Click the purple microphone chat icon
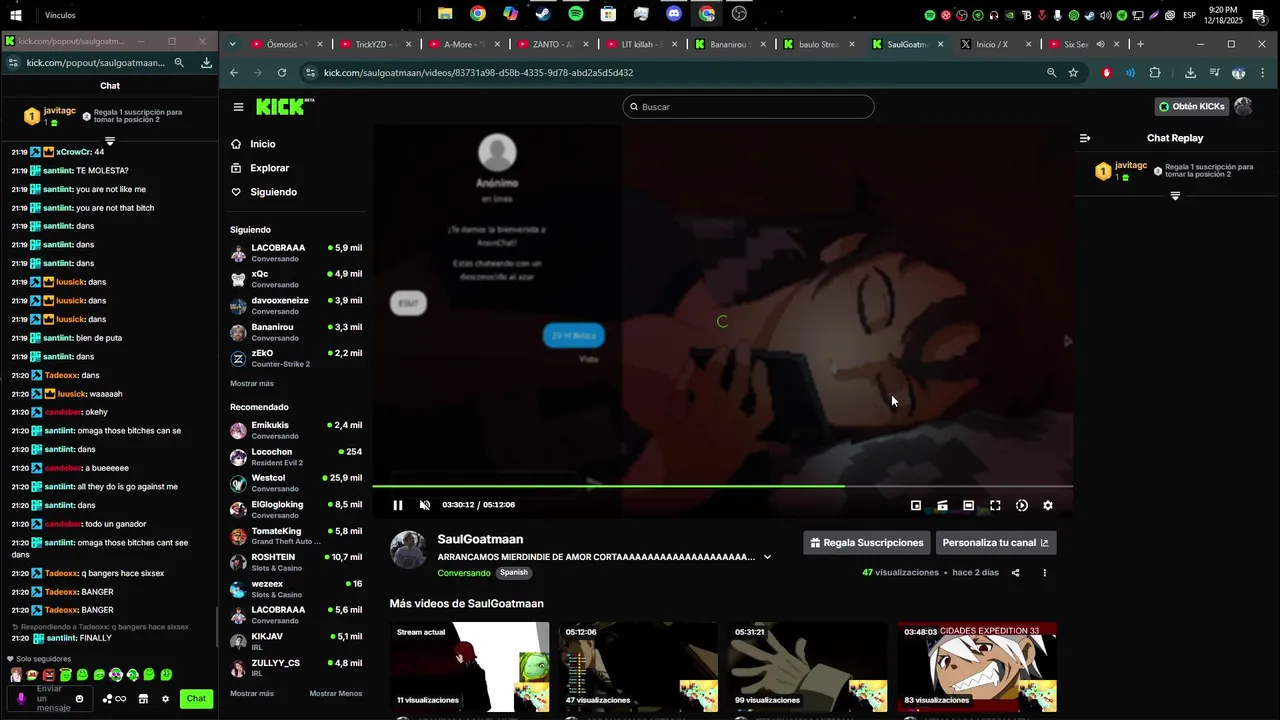This screenshot has width=1280, height=720. pos(21,699)
